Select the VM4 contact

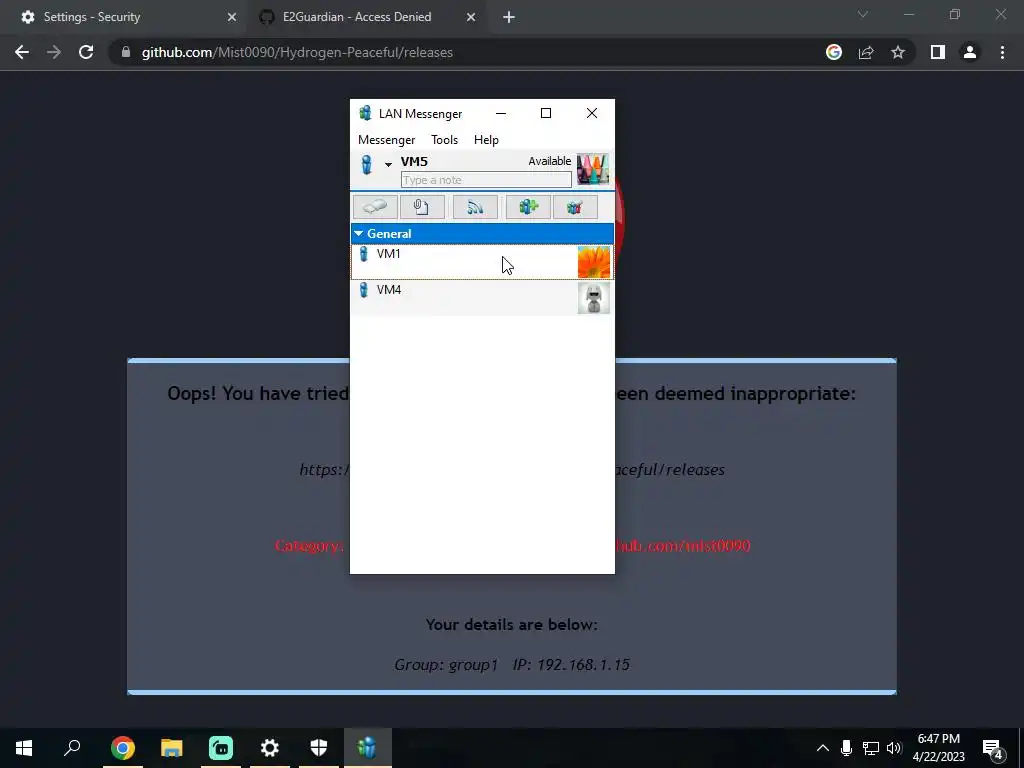click(x=482, y=298)
